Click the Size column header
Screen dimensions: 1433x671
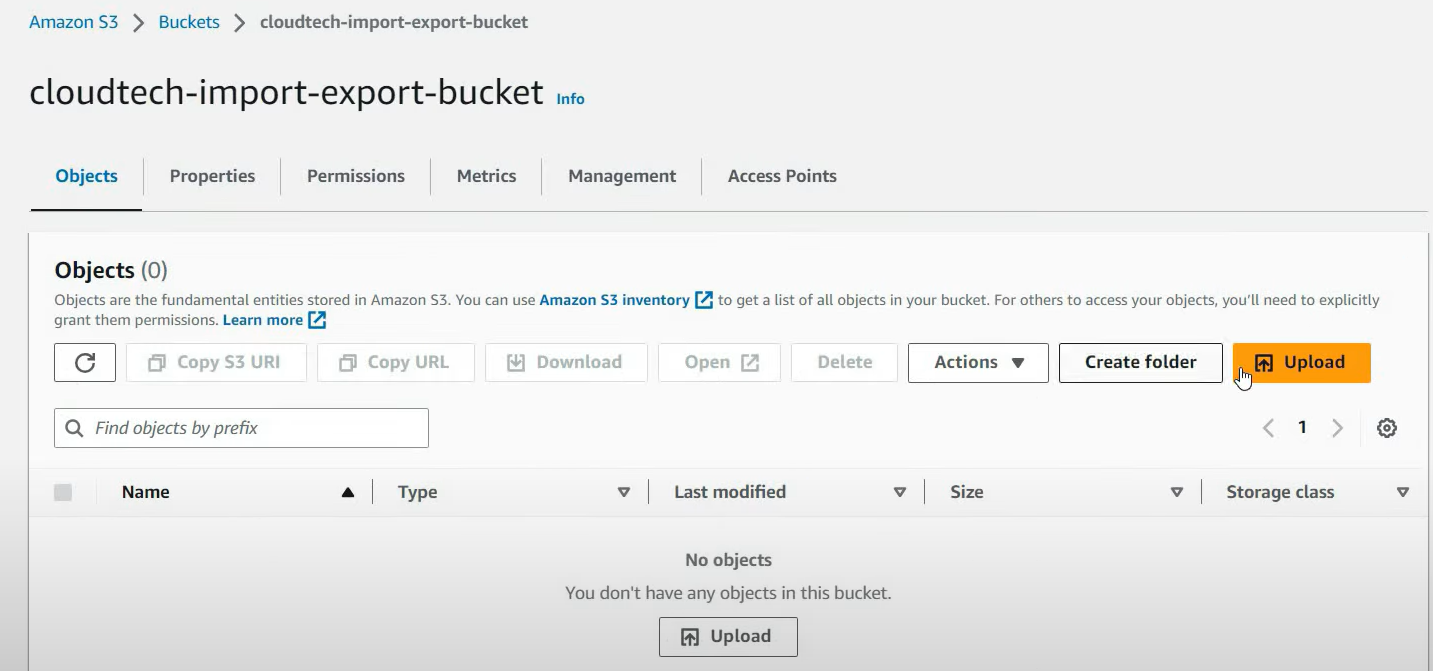pyautogui.click(x=967, y=492)
